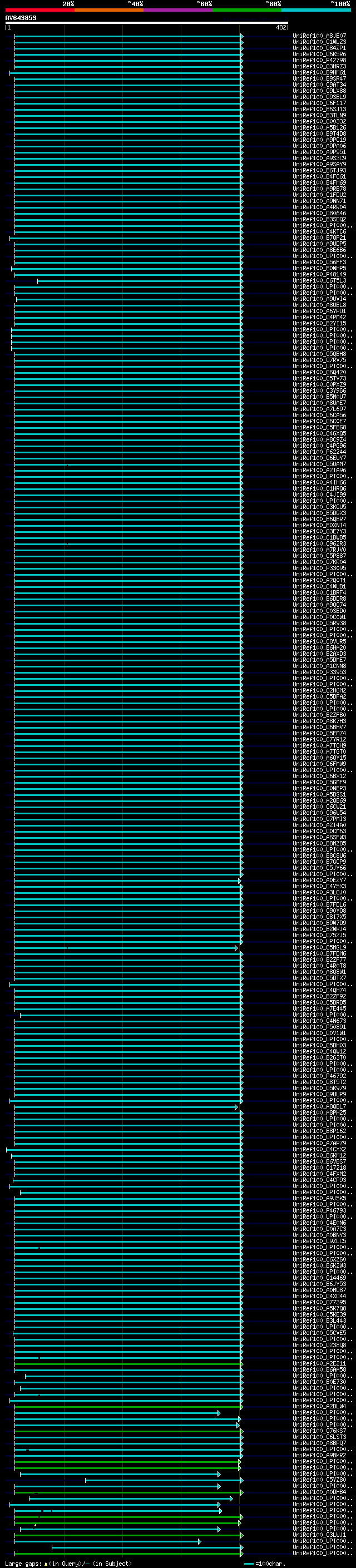Image resolution: width=356 pixels, height=1568 pixels.
Task: Select hit UniRef100_Q4KTC6
Action: coord(319,232)
